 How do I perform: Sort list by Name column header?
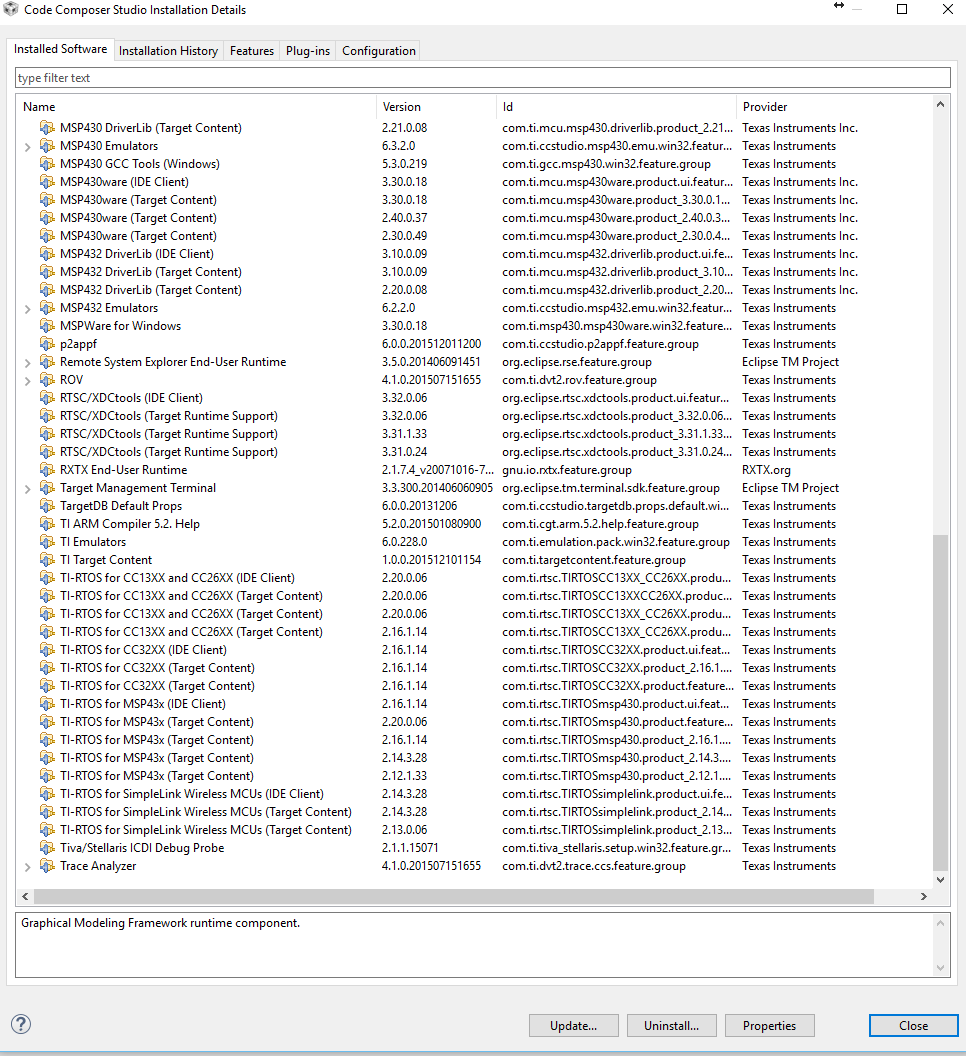point(195,106)
